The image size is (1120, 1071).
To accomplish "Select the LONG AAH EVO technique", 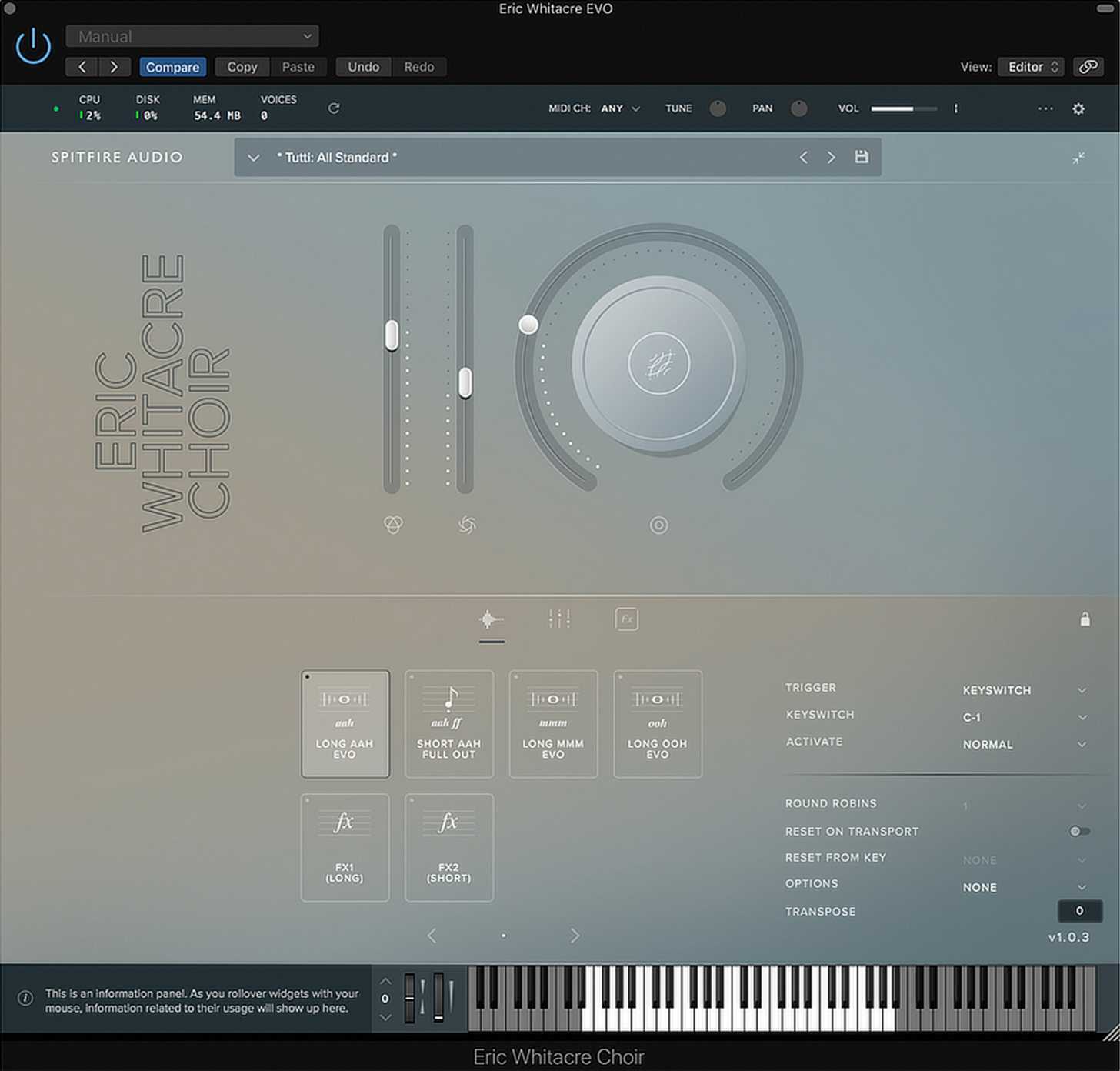I will click(345, 724).
